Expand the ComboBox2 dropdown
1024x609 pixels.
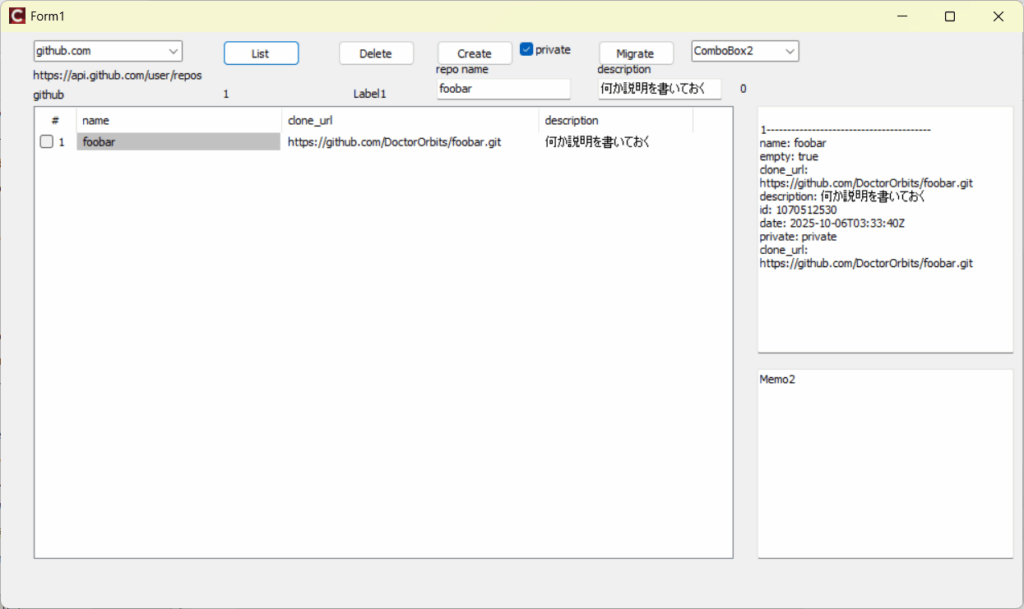pos(790,51)
